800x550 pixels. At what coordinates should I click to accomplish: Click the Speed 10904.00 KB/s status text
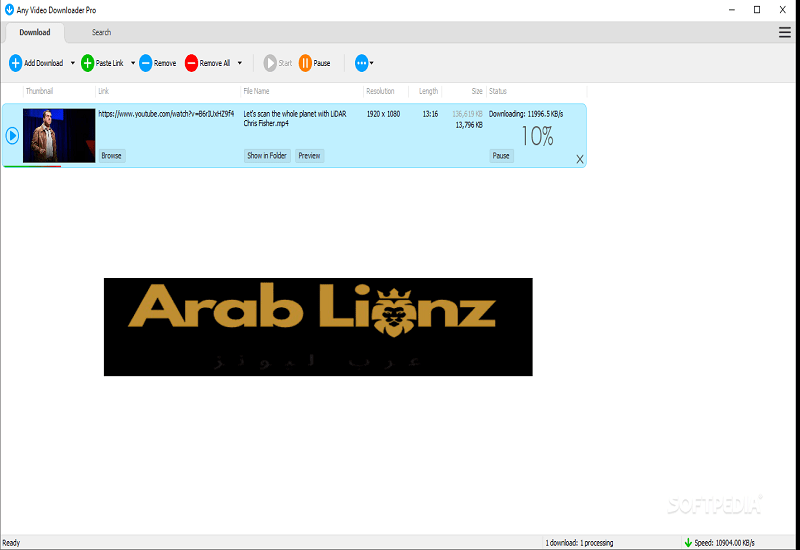tap(724, 543)
